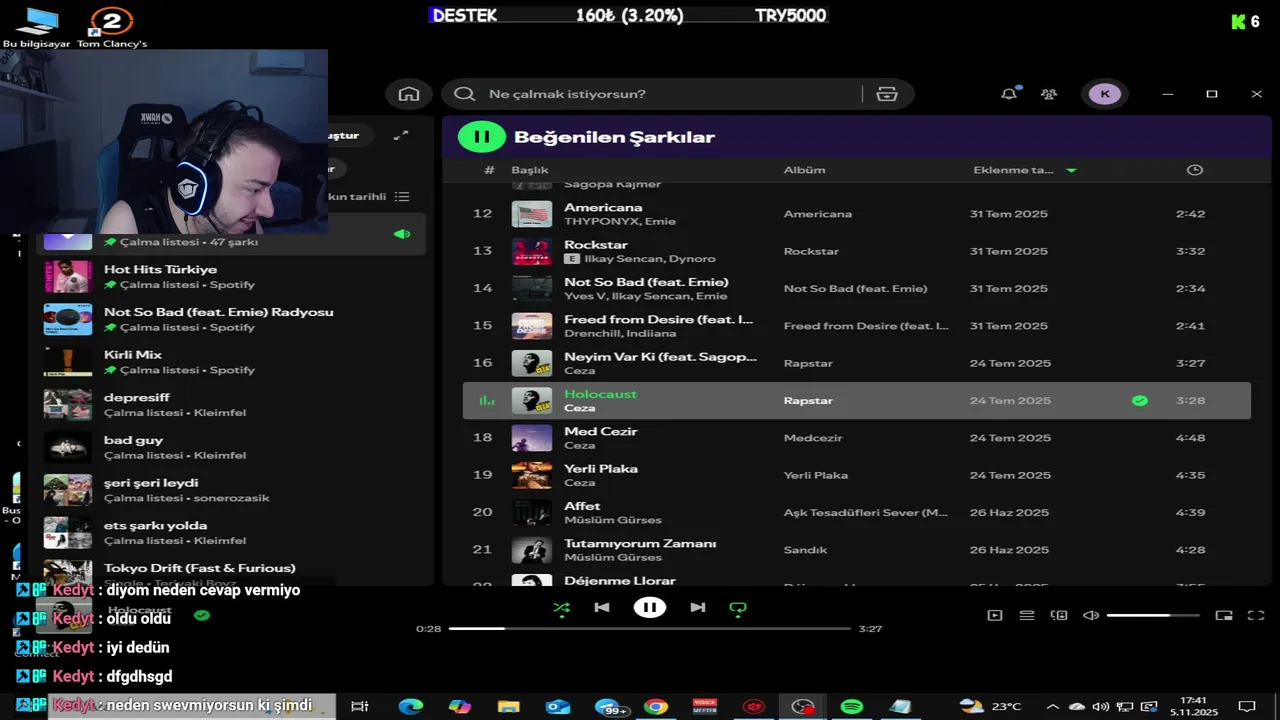Open the 'Rapstar' album link in Holocaust row
The width and height of the screenshot is (1280, 720).
[x=808, y=401]
